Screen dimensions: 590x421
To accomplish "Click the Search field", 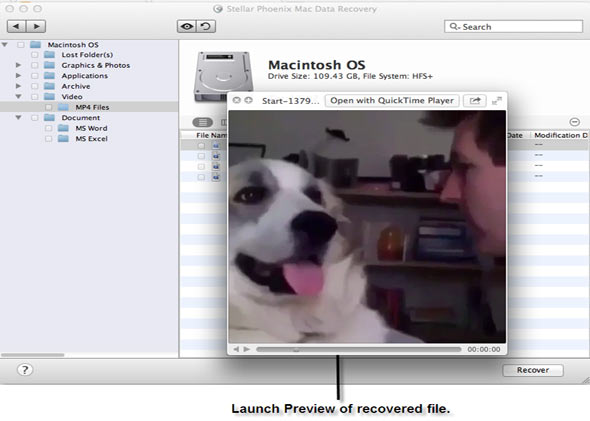I will [513, 27].
